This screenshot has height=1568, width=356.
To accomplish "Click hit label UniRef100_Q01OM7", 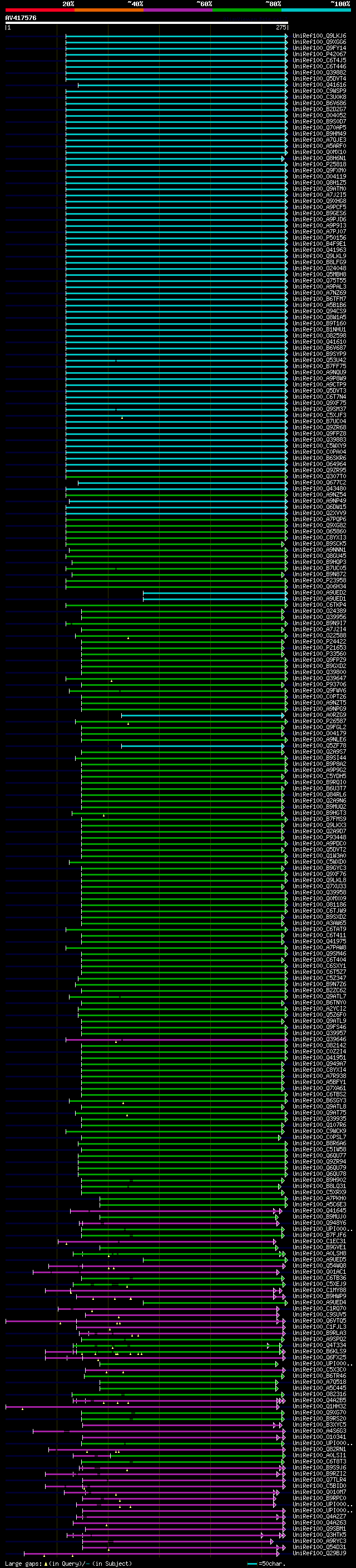I will point(319,1492).
